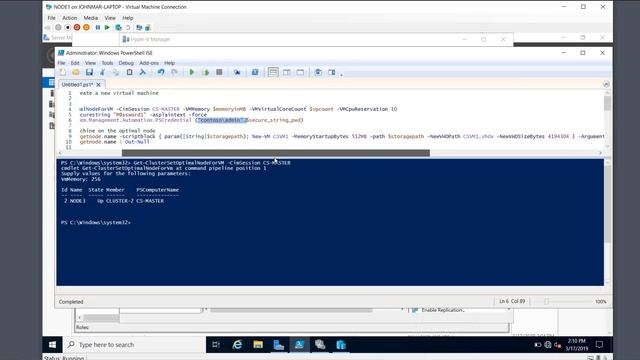This screenshot has height=360, width=640.
Task: Click the Cut scissors icon in ISE toolbar
Action: [x=102, y=72]
